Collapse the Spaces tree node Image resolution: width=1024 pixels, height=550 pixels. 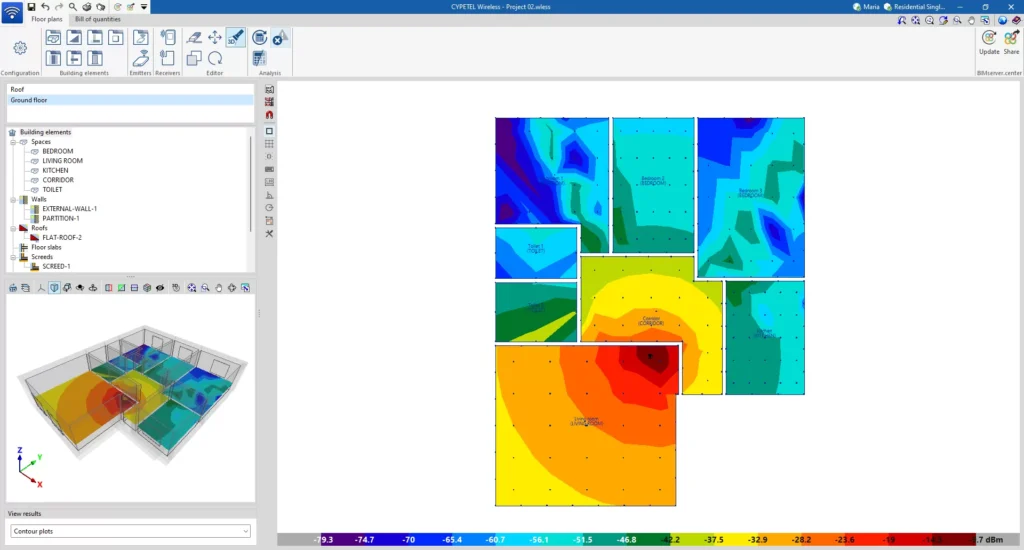[x=13, y=142]
